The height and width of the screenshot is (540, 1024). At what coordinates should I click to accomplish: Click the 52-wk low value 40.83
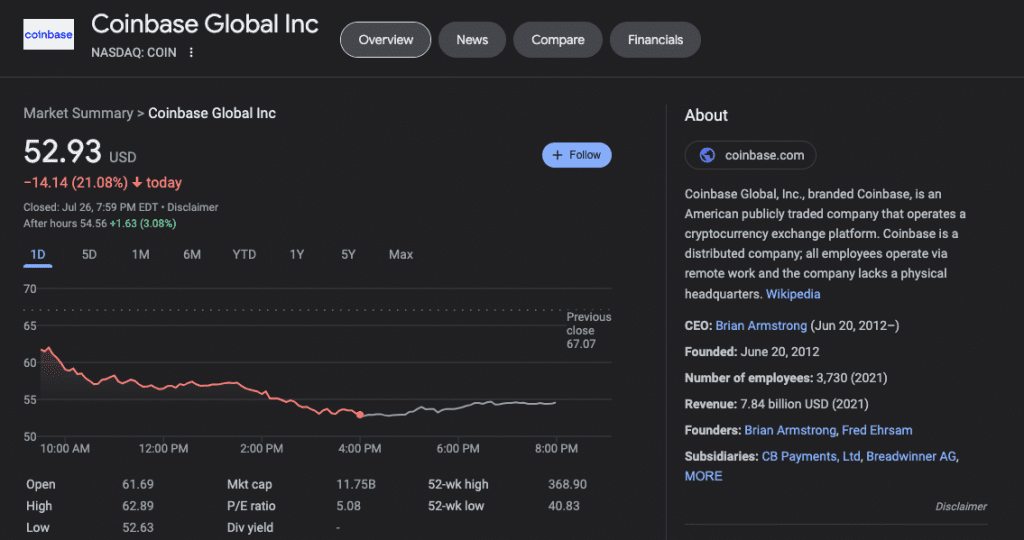(564, 506)
